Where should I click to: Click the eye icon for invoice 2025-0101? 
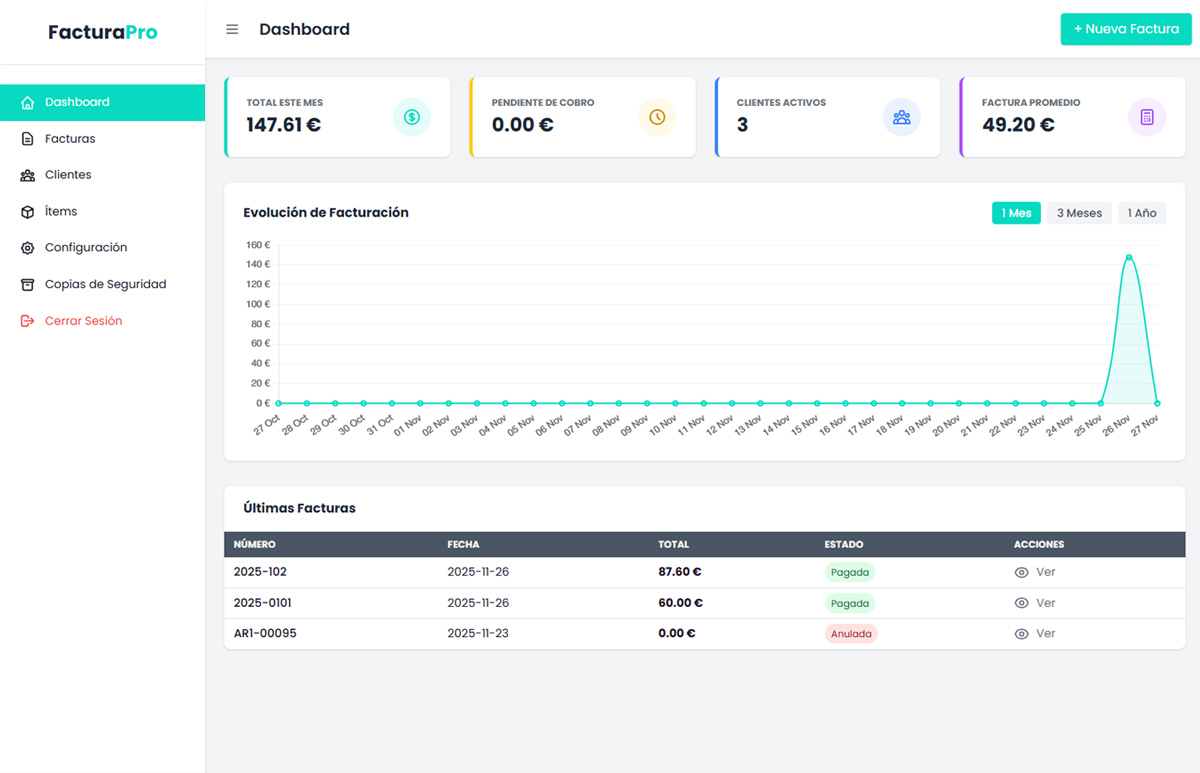click(1021, 603)
